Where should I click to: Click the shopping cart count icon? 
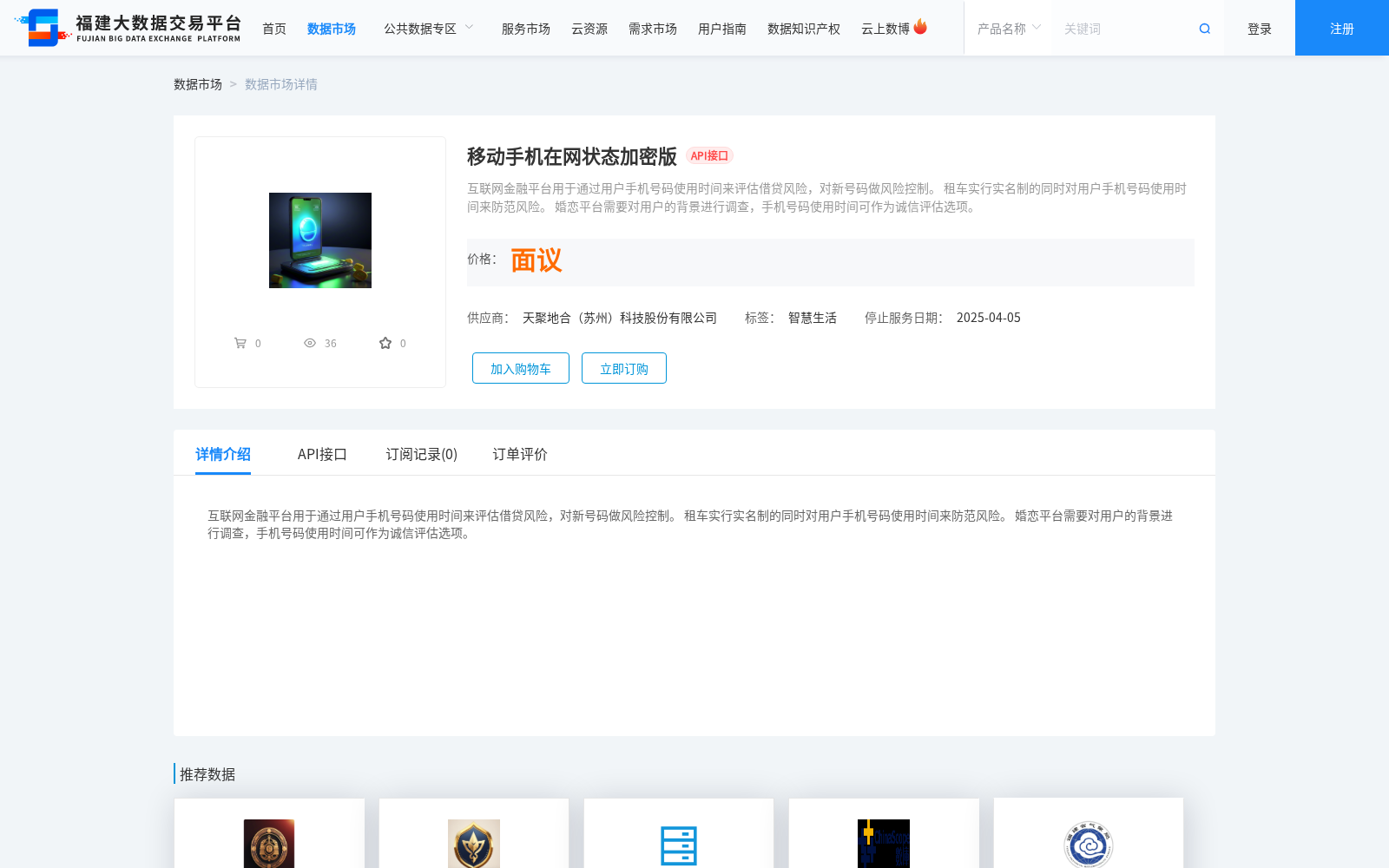pos(240,343)
